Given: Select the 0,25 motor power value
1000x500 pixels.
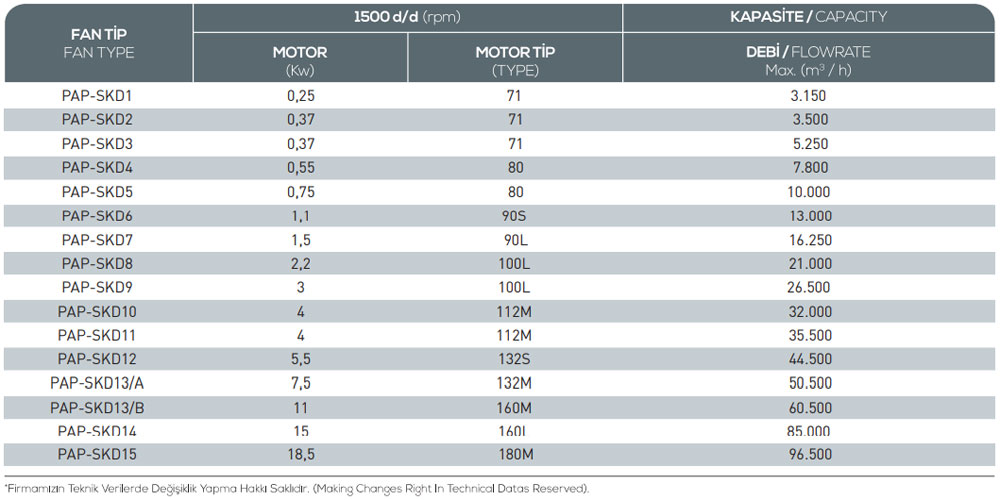Looking at the screenshot, I should pyautogui.click(x=300, y=96).
